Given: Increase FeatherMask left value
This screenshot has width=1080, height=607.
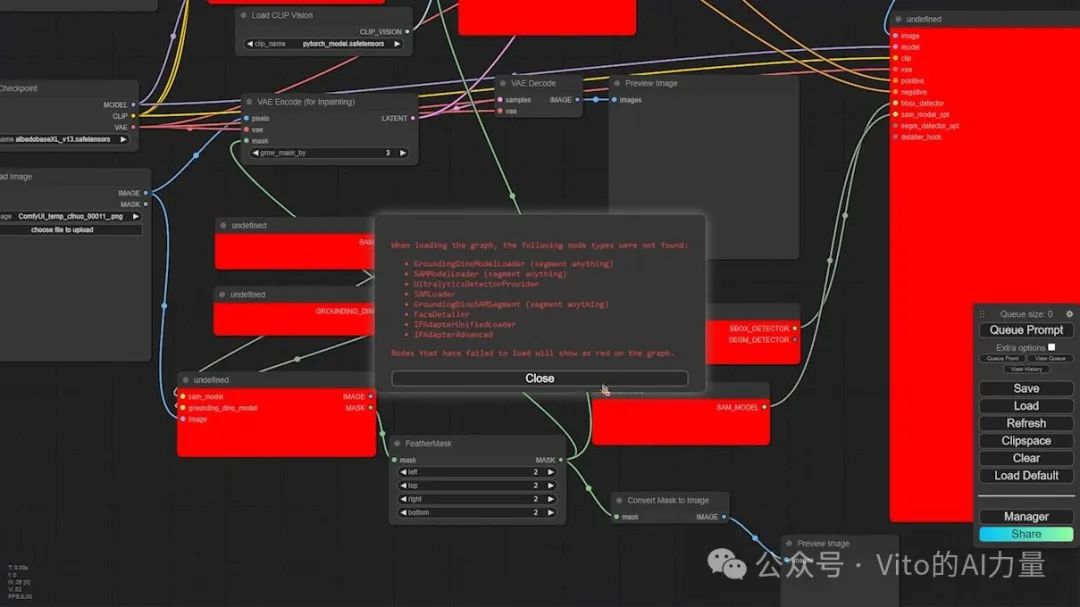Looking at the screenshot, I should (551, 472).
